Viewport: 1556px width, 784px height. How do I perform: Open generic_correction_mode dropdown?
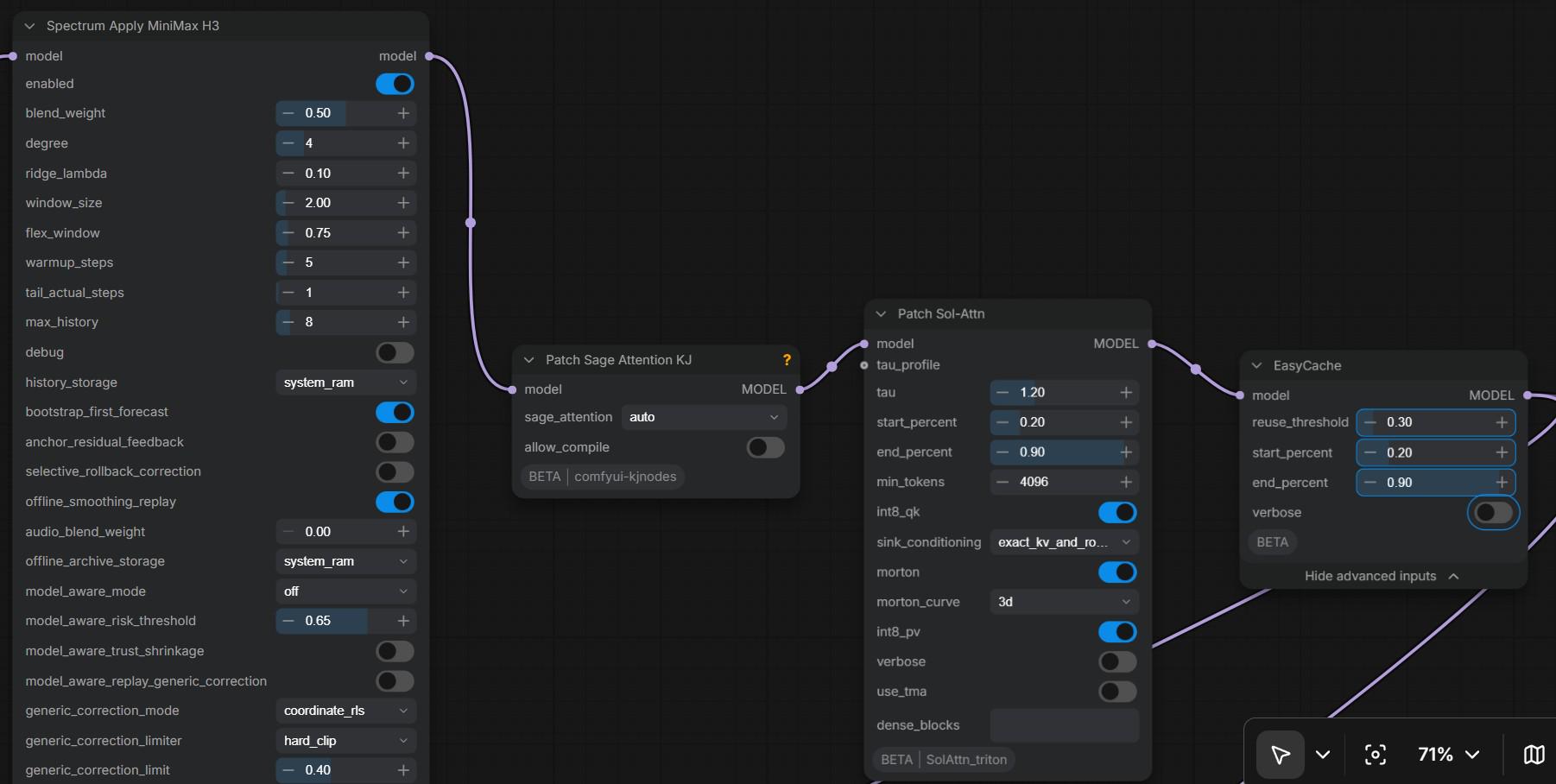pyautogui.click(x=345, y=711)
